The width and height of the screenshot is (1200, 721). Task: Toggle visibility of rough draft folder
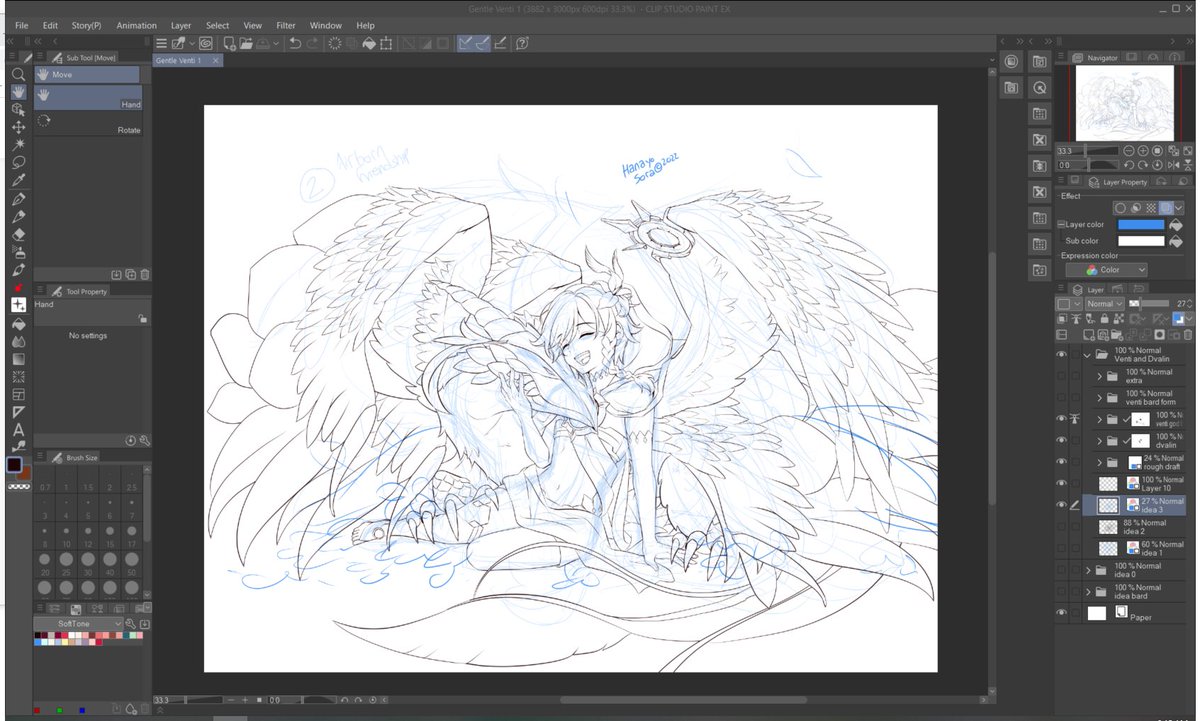[x=1062, y=462]
